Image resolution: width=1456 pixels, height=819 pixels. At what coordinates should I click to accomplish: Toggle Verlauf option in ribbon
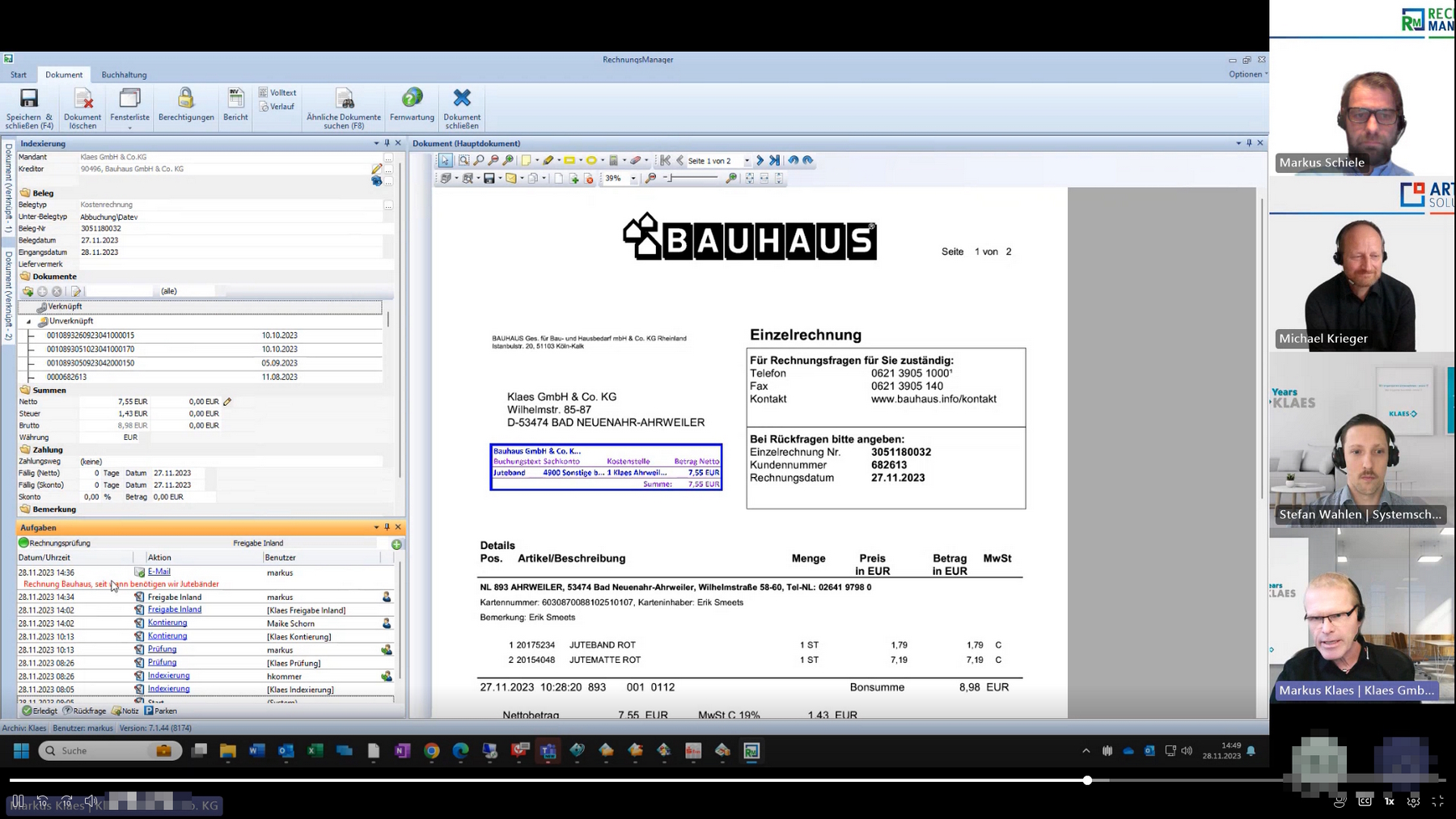(x=277, y=107)
